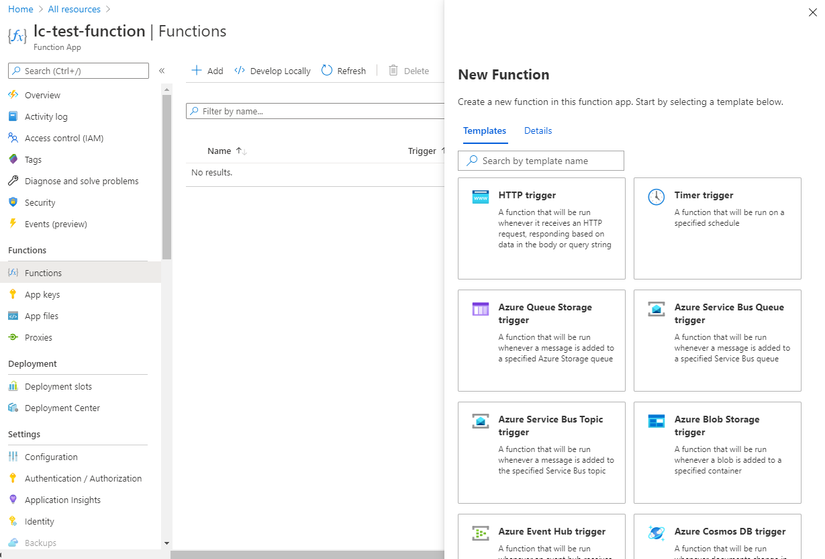Click the sidebar scrollbar up arrow

pos(167,90)
